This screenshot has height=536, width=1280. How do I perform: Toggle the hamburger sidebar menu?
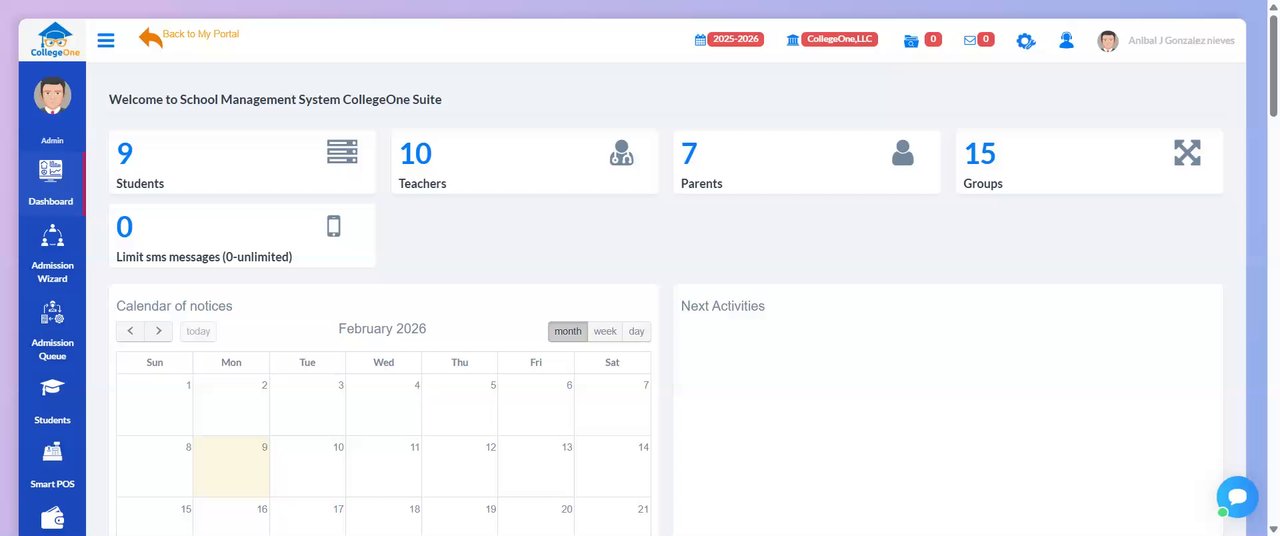[x=106, y=40]
